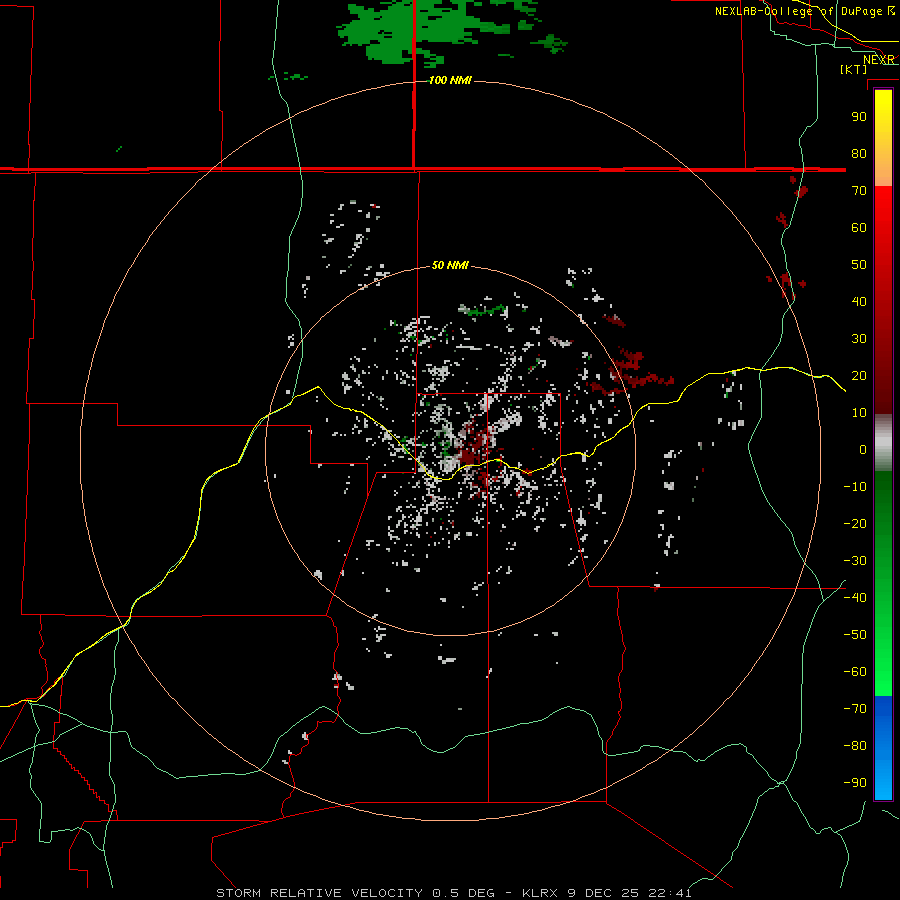Click the 40 value on velocity scale

tap(859, 301)
